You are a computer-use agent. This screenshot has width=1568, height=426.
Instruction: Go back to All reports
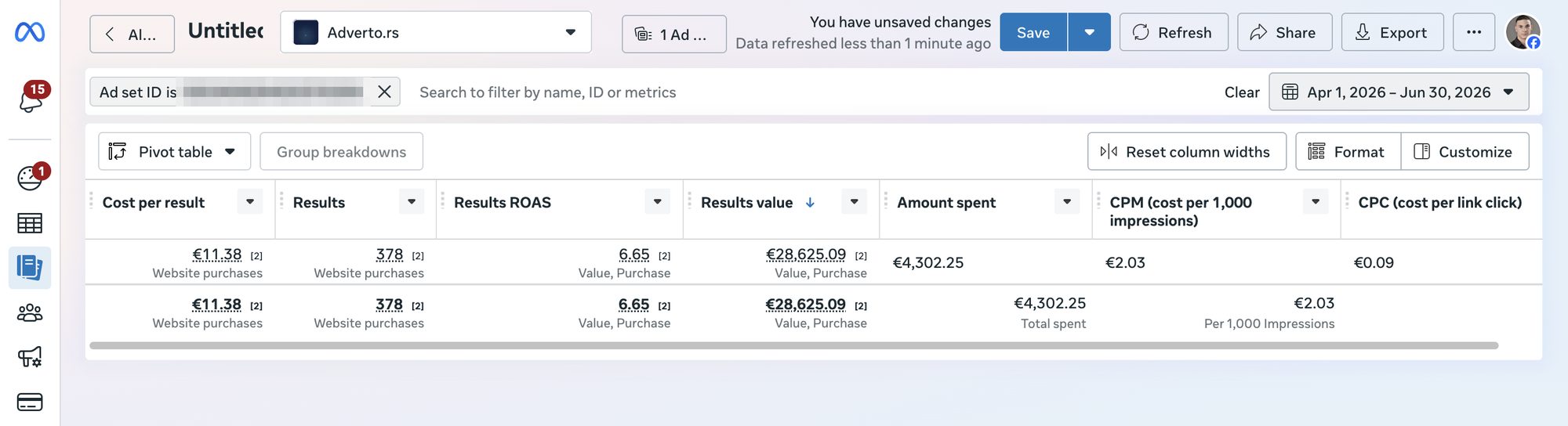click(x=132, y=34)
